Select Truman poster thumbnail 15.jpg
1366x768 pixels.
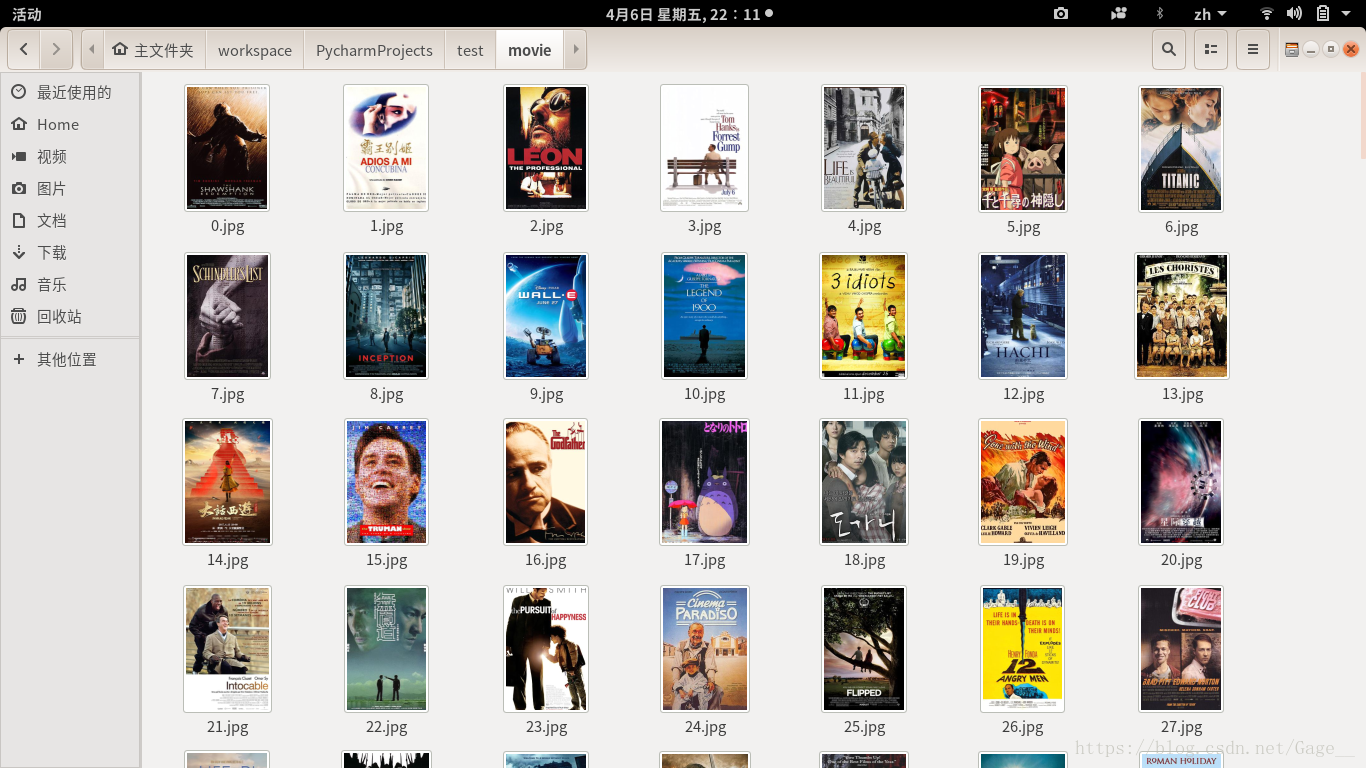click(x=386, y=482)
